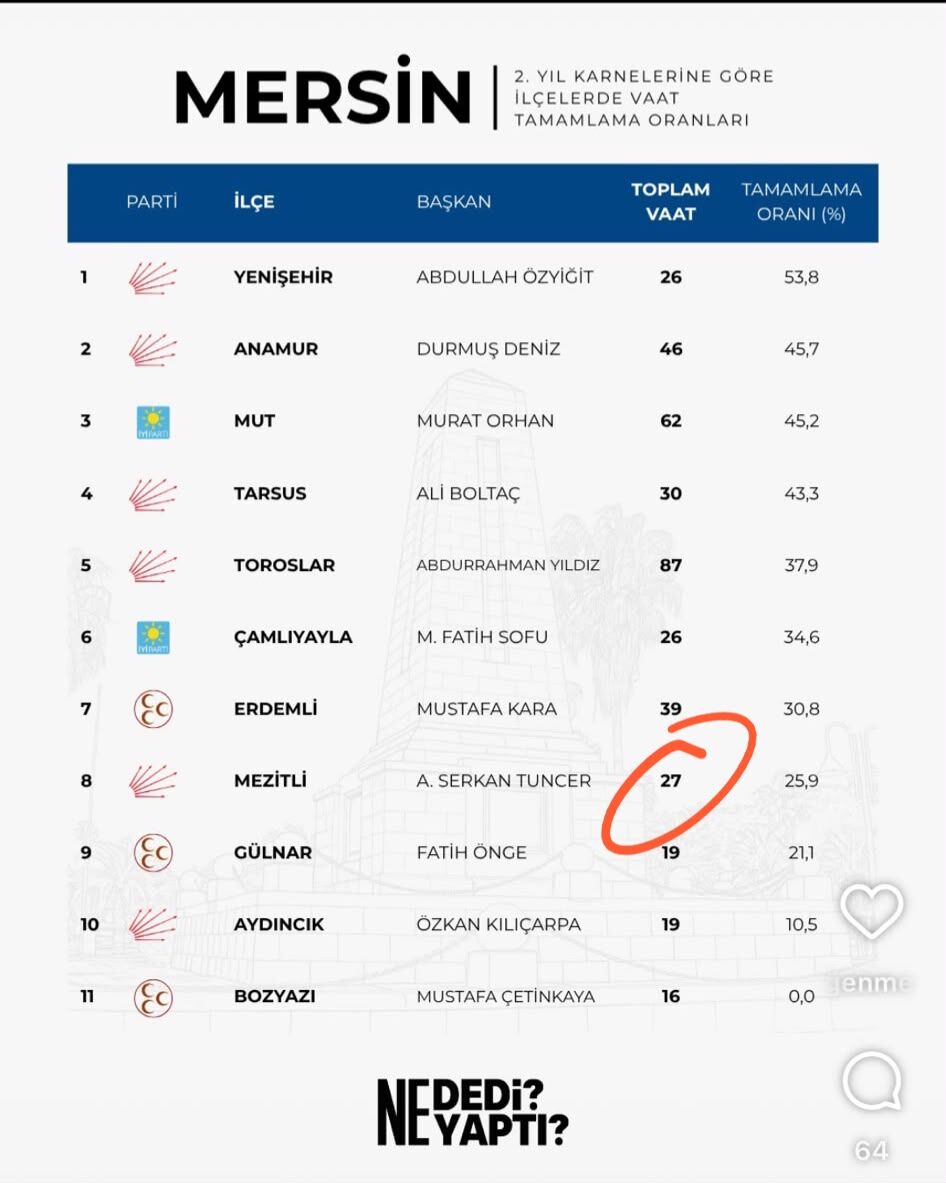Click the TAMAMLAMA ORANI (%) header

(801, 201)
